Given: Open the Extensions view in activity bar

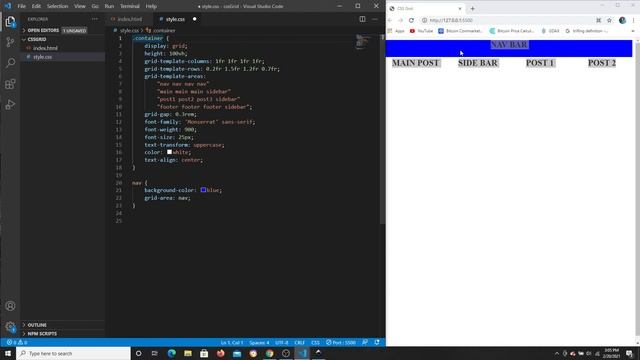Looking at the screenshot, I should [10, 84].
